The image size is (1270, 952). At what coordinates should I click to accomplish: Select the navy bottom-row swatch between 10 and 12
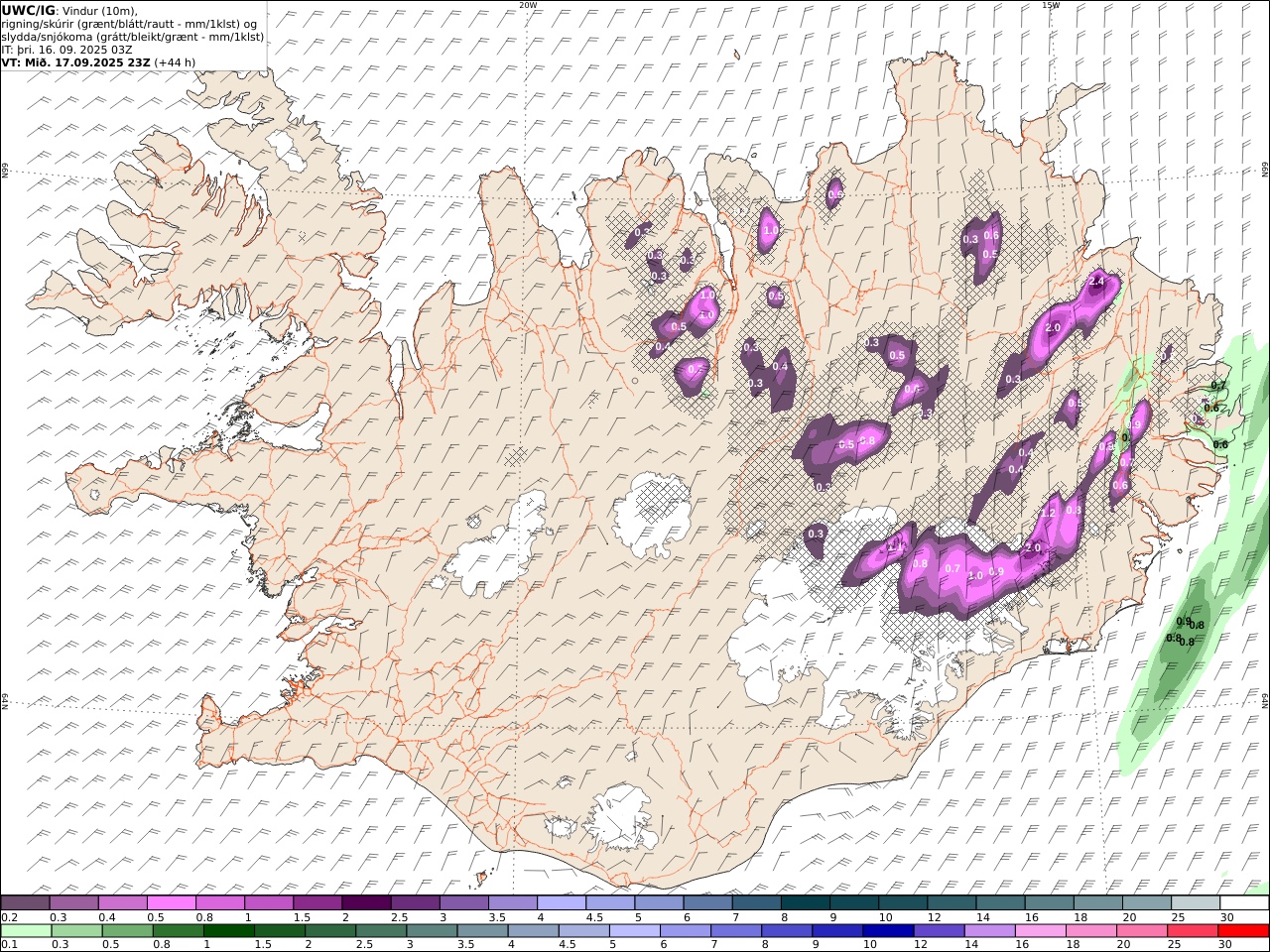click(x=887, y=931)
